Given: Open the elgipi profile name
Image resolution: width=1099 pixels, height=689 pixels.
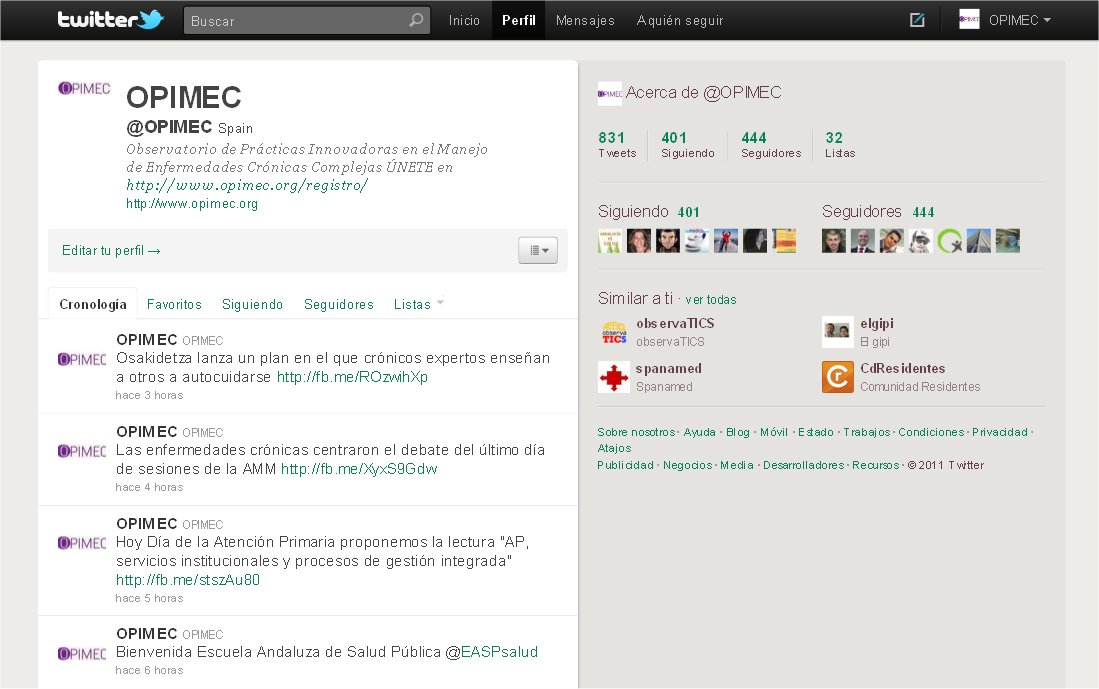Looking at the screenshot, I should pos(877,323).
